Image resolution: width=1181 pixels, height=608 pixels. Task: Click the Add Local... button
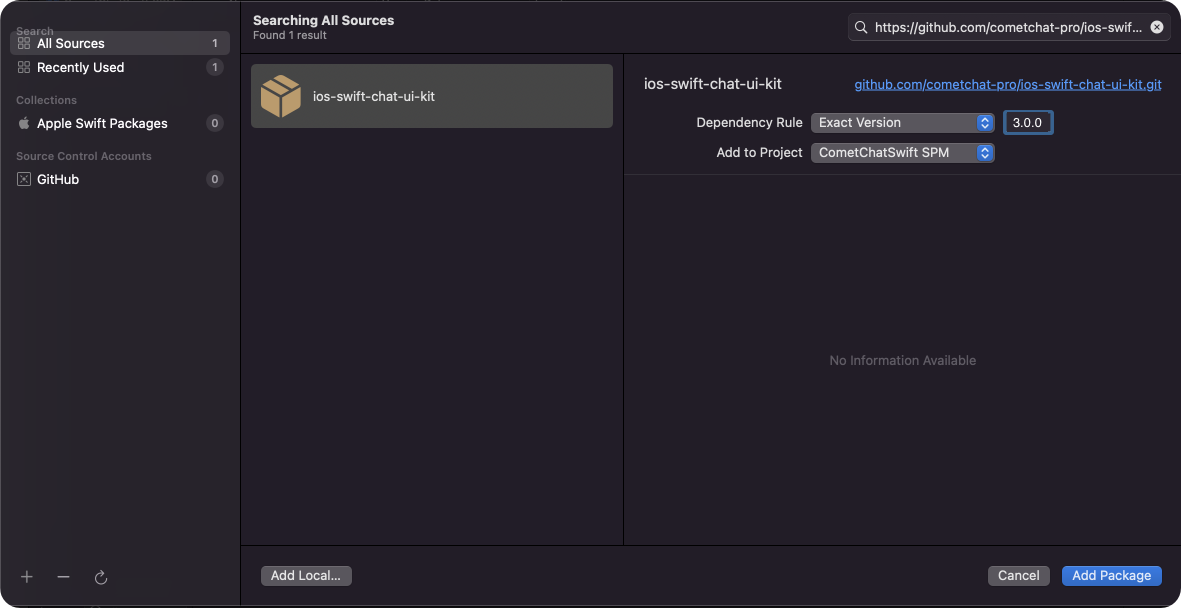[x=306, y=576]
